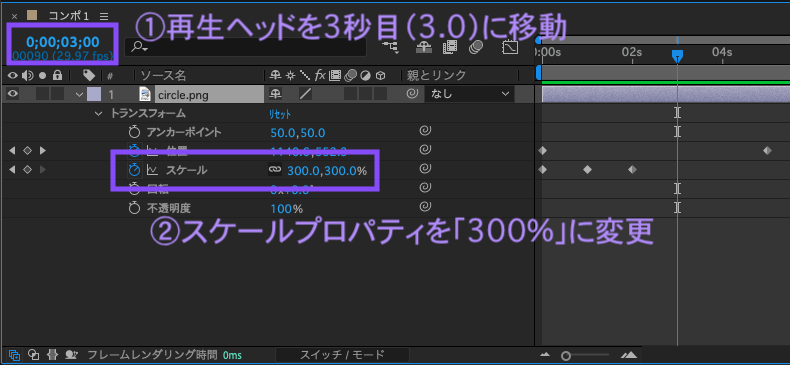Click the リセット transform link

click(280, 114)
